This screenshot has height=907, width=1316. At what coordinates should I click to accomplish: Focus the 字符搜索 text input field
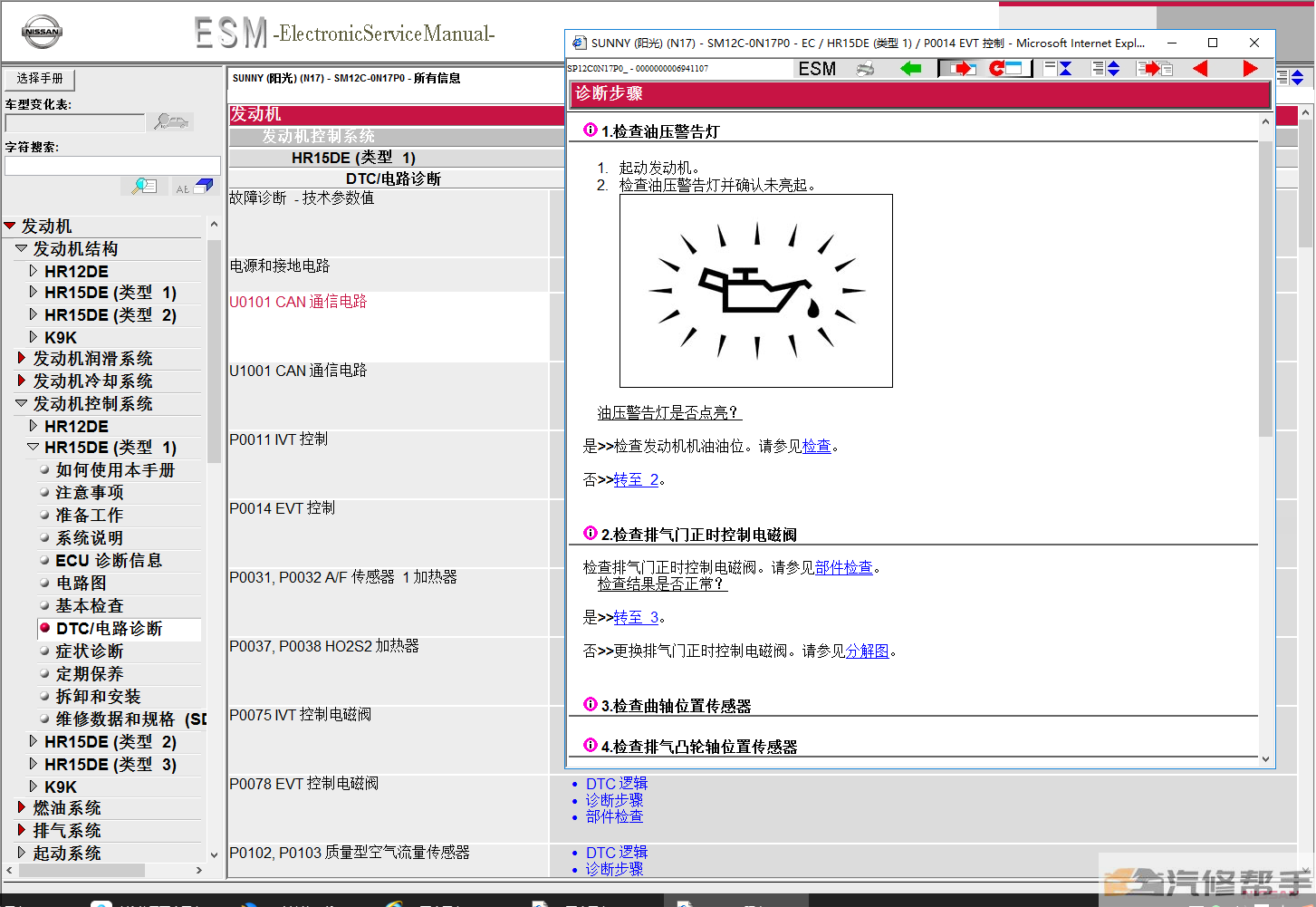point(113,166)
